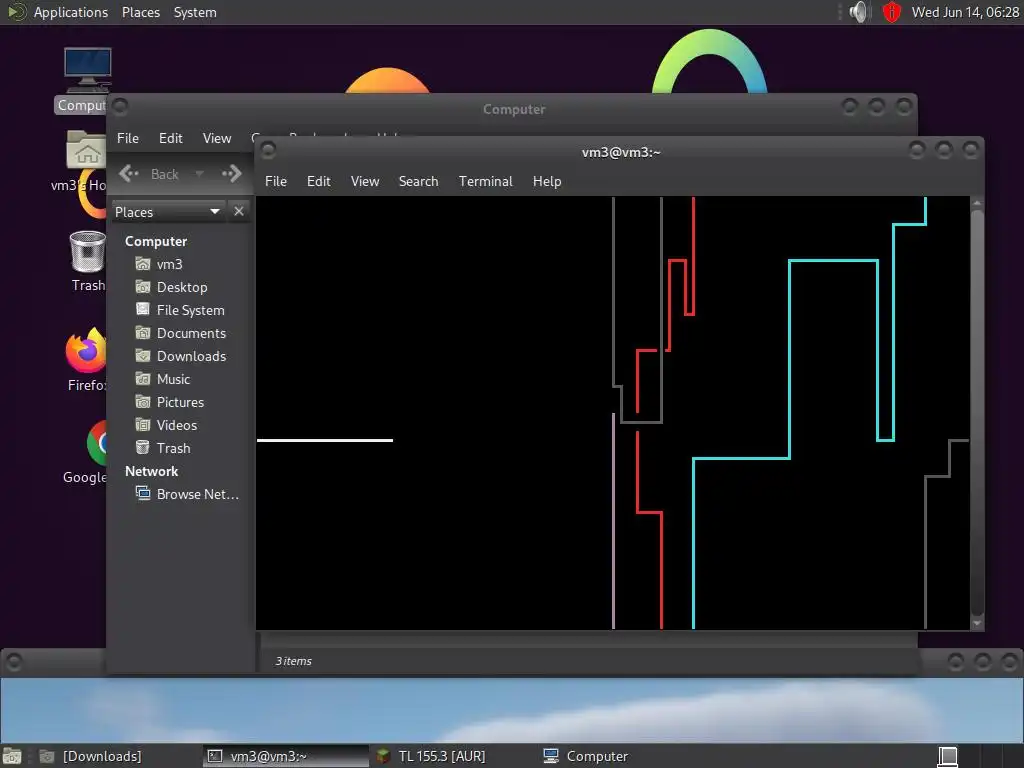Select Documents in Places sidebar

191,332
